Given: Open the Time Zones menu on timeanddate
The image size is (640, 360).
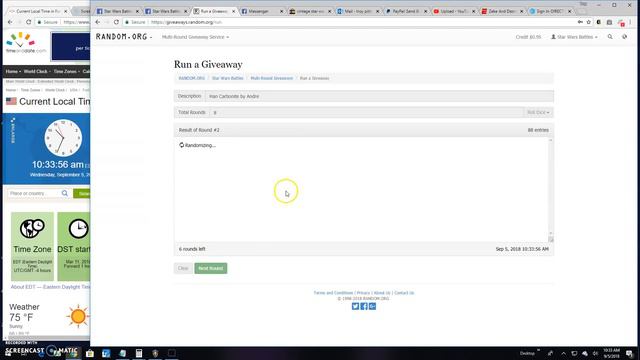Looking at the screenshot, I should [67, 71].
